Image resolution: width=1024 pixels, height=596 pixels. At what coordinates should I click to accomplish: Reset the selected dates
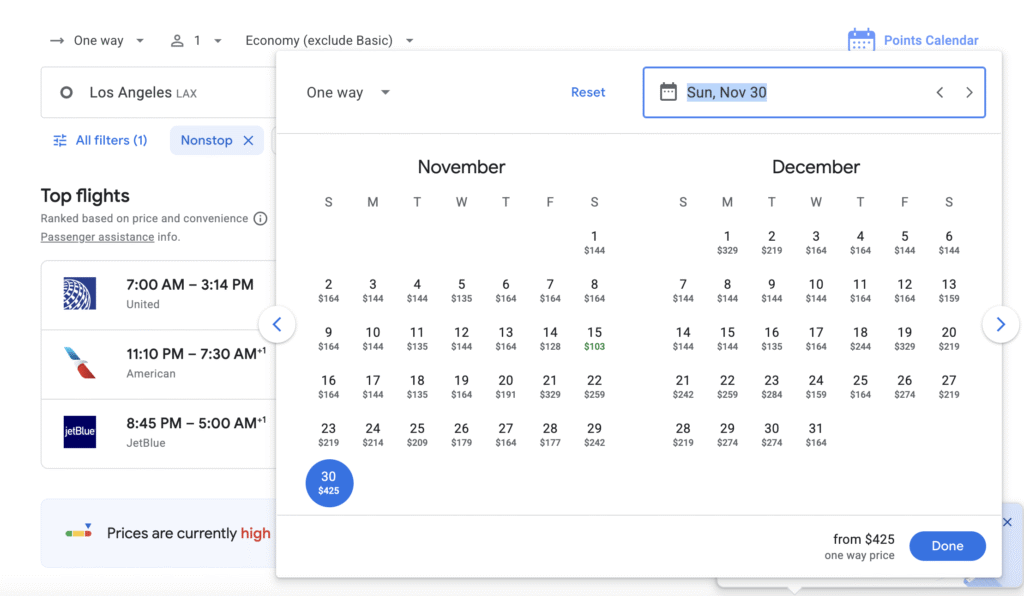pos(588,92)
